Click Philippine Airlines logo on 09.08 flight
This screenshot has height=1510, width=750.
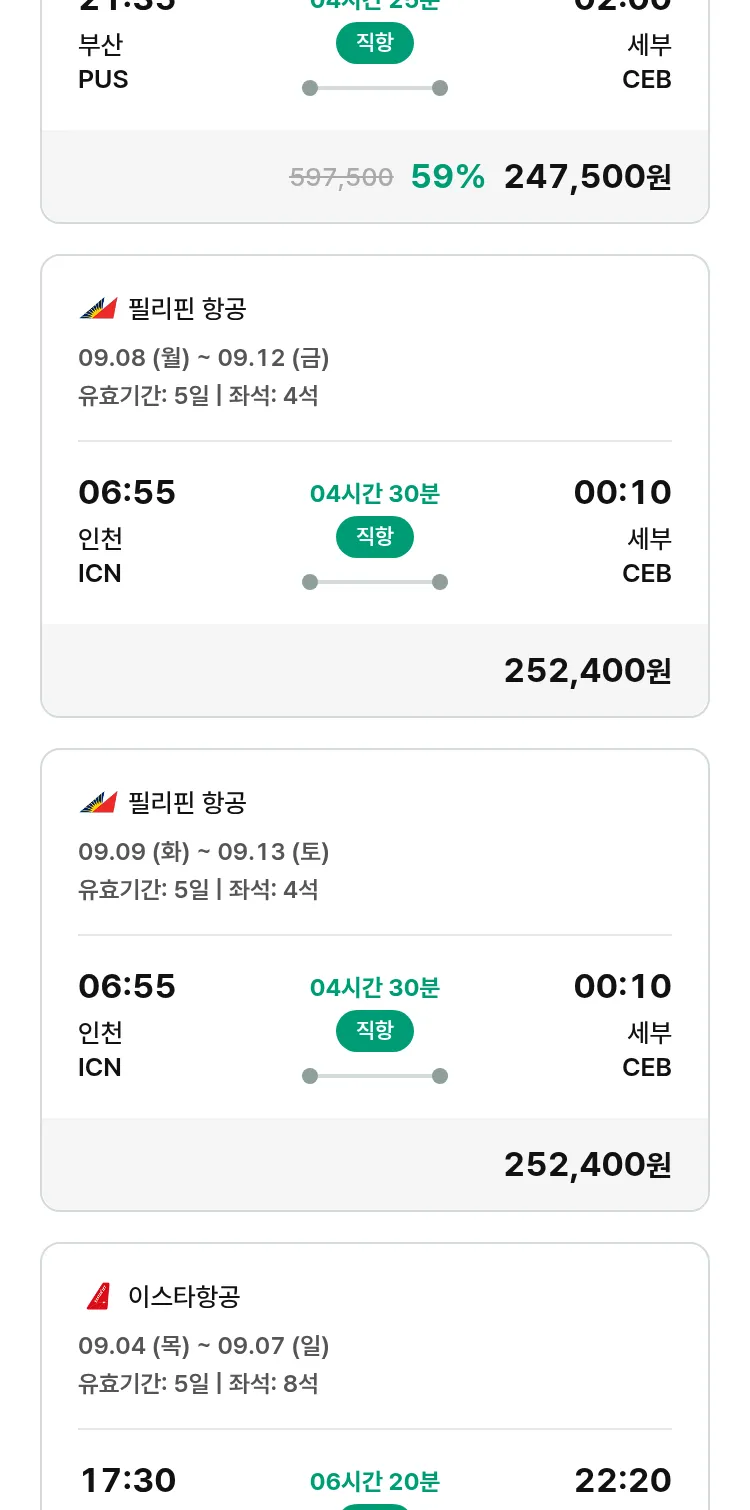point(98,308)
